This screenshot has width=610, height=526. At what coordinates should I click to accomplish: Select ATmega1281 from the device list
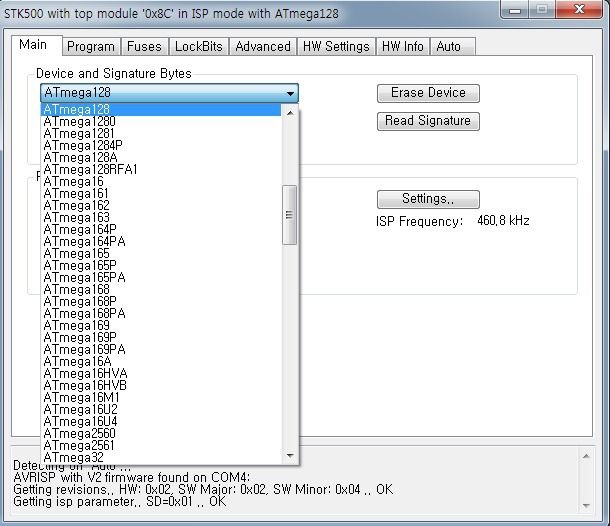161,133
